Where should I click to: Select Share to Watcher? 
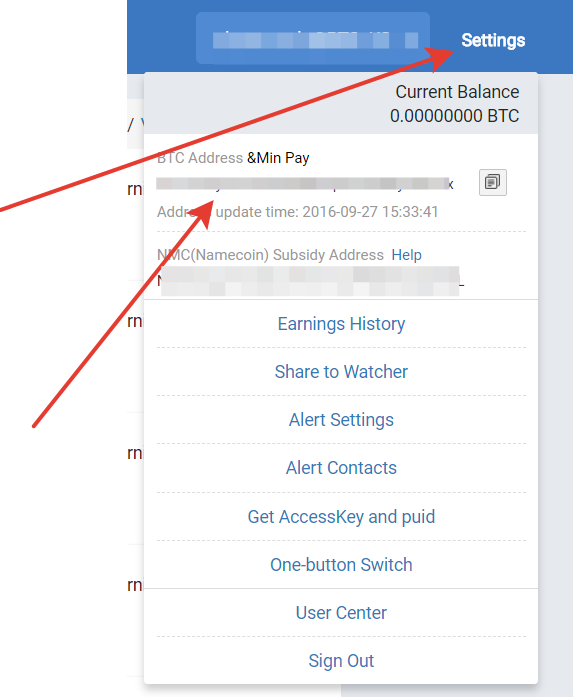tap(341, 372)
